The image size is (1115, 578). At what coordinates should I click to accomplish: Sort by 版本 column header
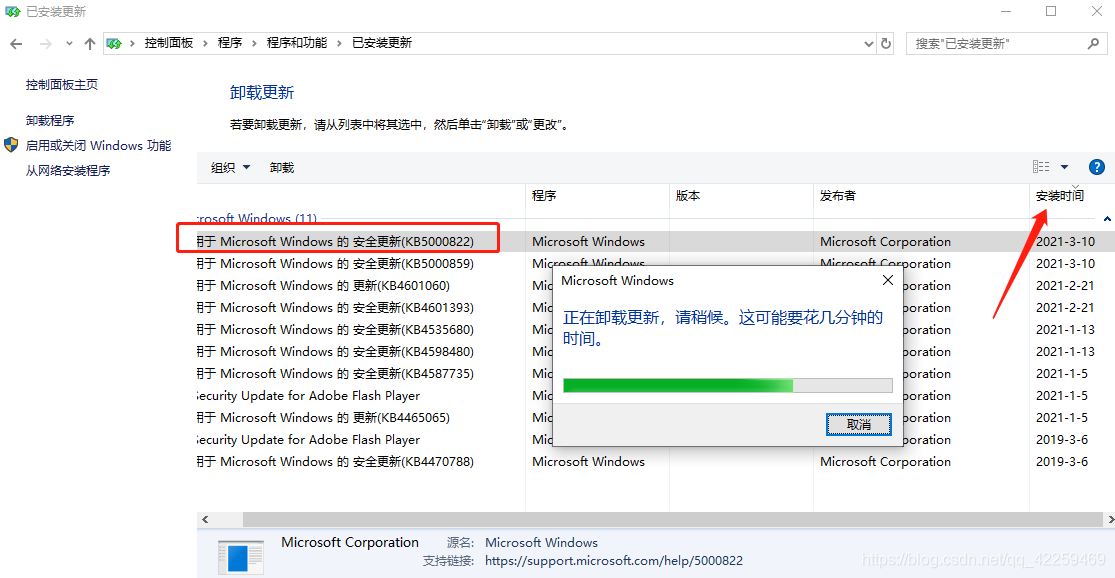tap(742, 196)
